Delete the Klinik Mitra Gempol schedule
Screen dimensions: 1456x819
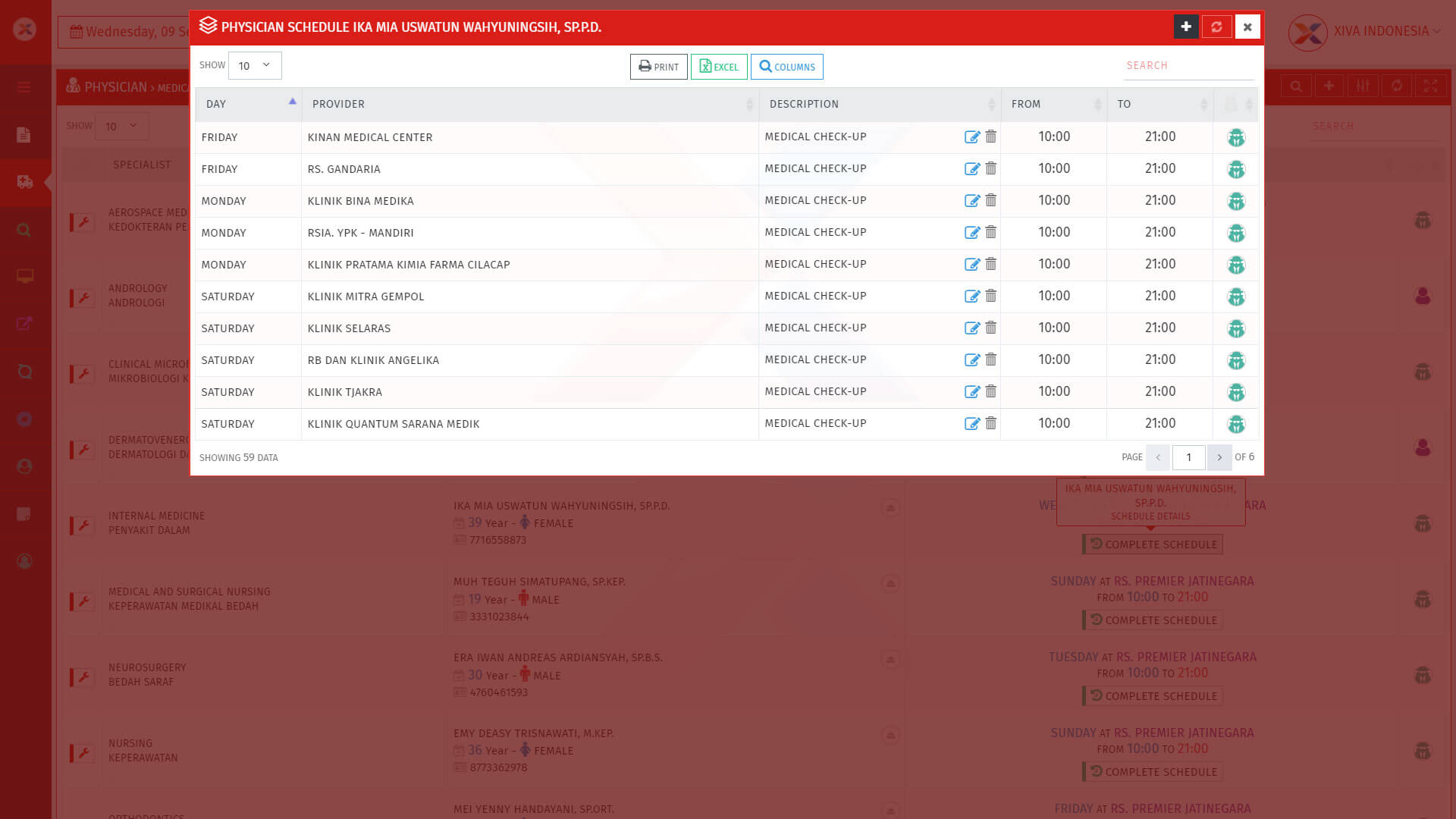coord(990,296)
